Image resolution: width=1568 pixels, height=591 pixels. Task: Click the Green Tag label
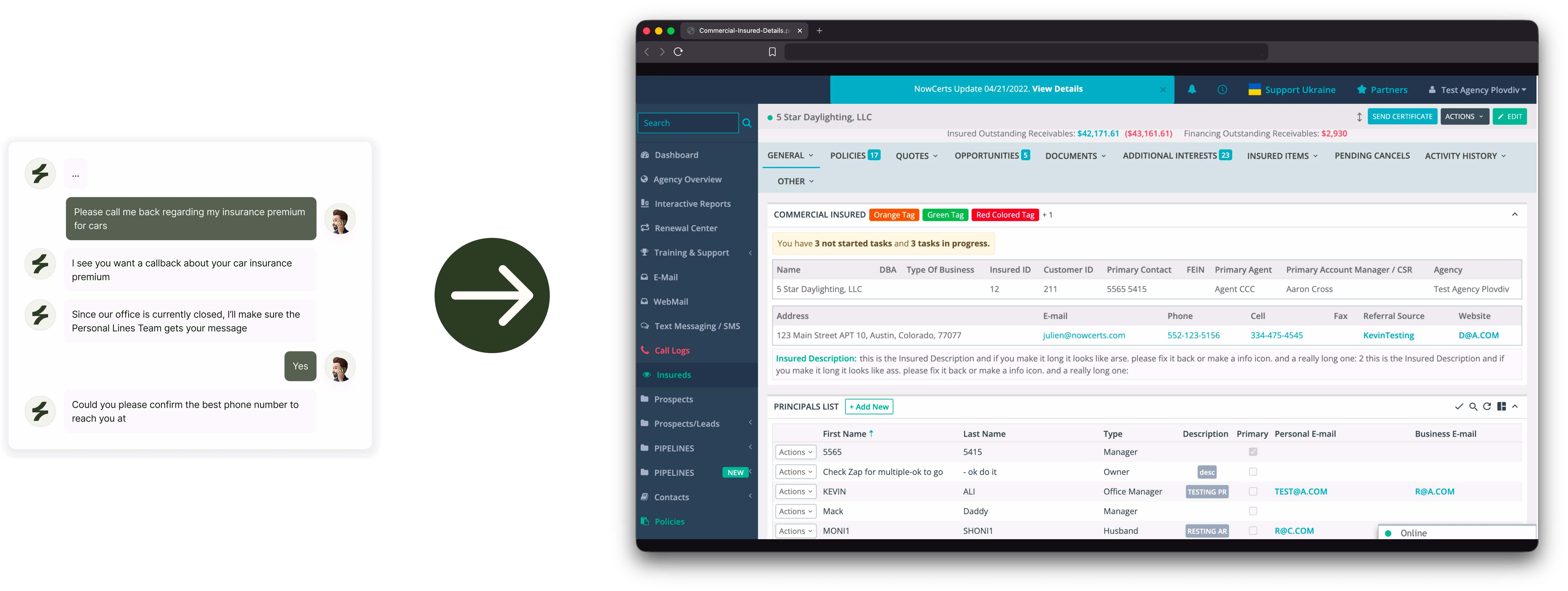click(945, 215)
